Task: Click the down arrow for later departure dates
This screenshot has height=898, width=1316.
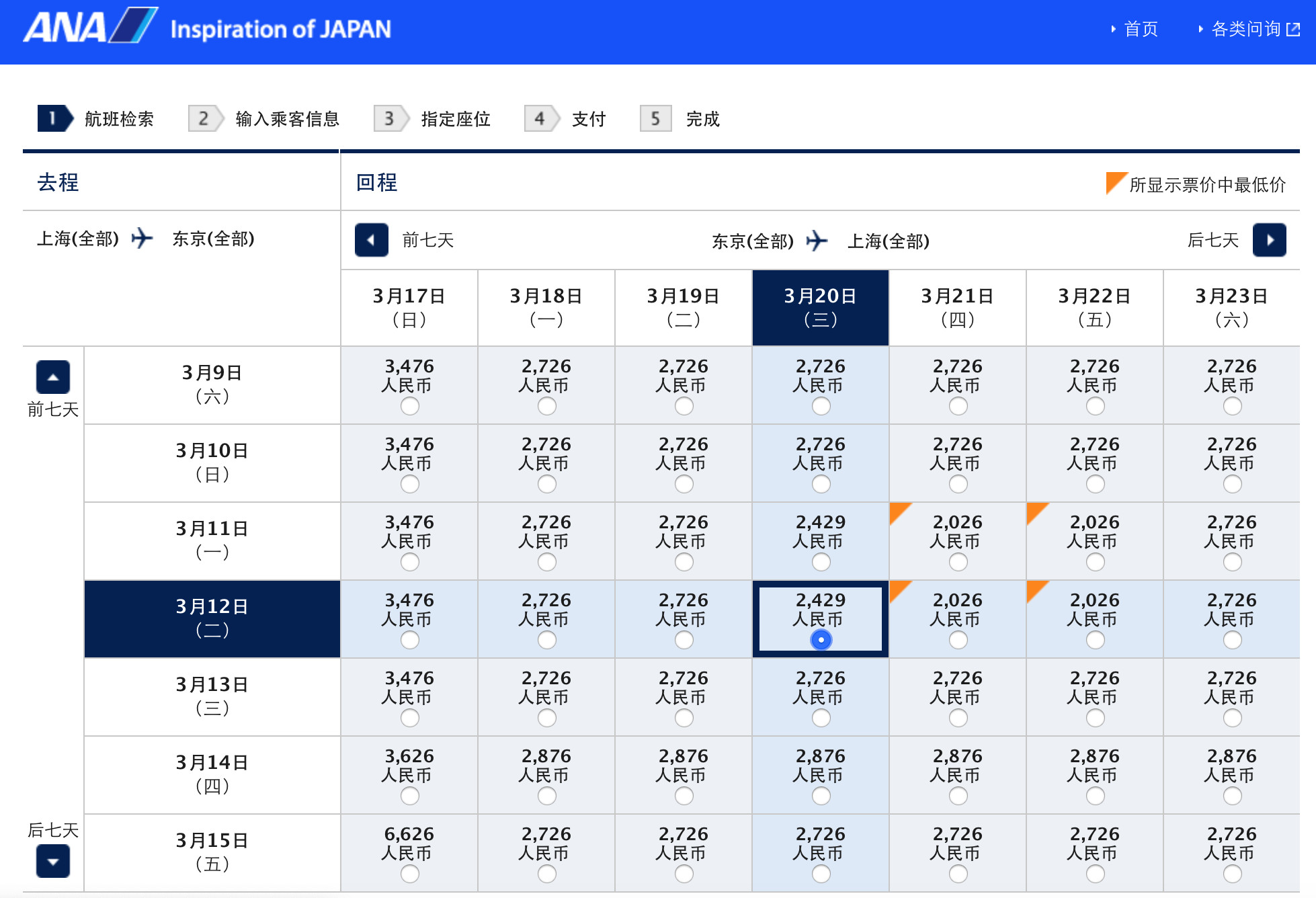Action: 53,861
